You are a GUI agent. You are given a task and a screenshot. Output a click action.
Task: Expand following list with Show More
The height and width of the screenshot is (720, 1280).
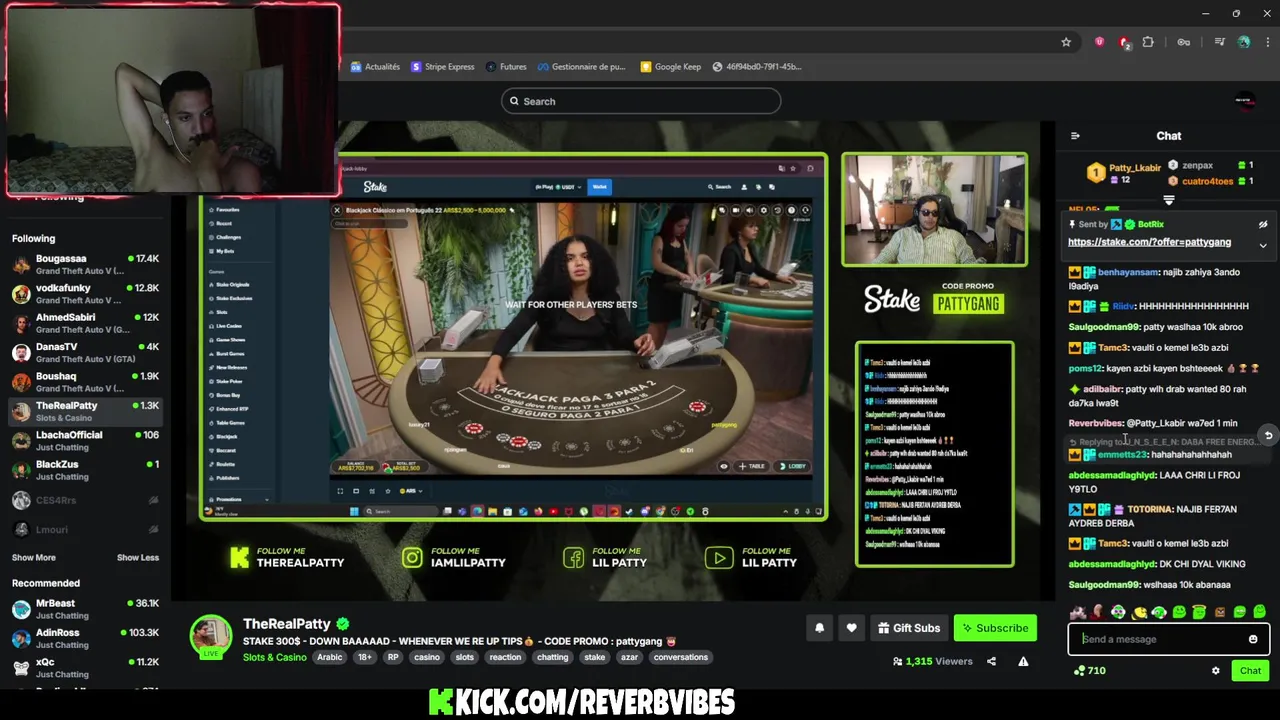tap(34, 558)
